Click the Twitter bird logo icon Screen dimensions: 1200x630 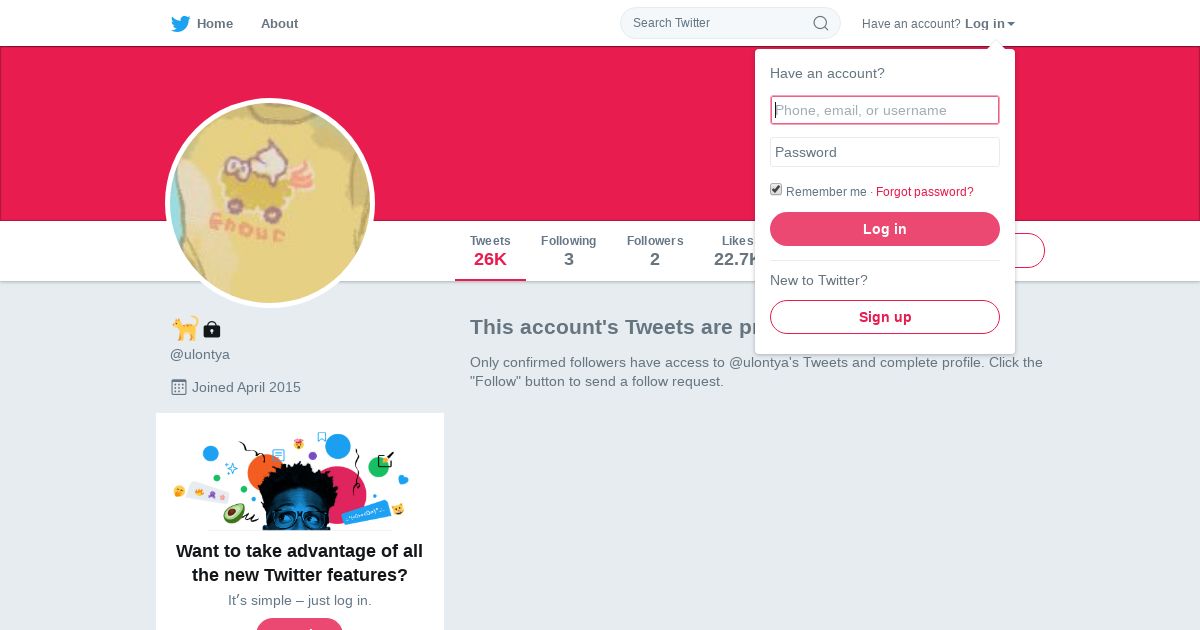coord(180,24)
